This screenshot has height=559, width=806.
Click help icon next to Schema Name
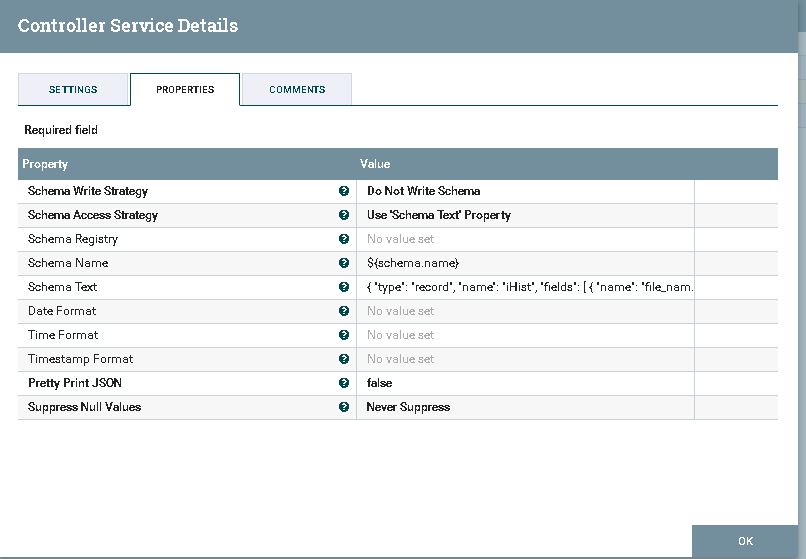(x=344, y=263)
